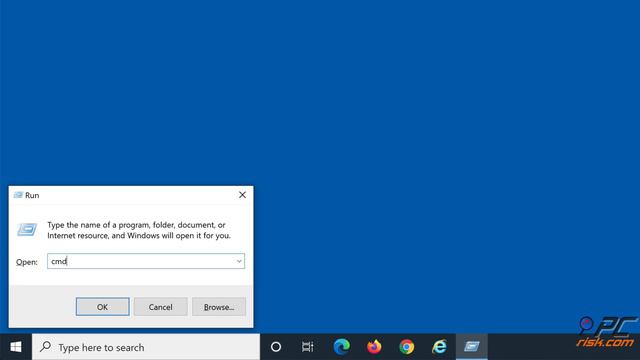Click the Run icon in the title bar
This screenshot has width=640, height=360.
pos(18,195)
